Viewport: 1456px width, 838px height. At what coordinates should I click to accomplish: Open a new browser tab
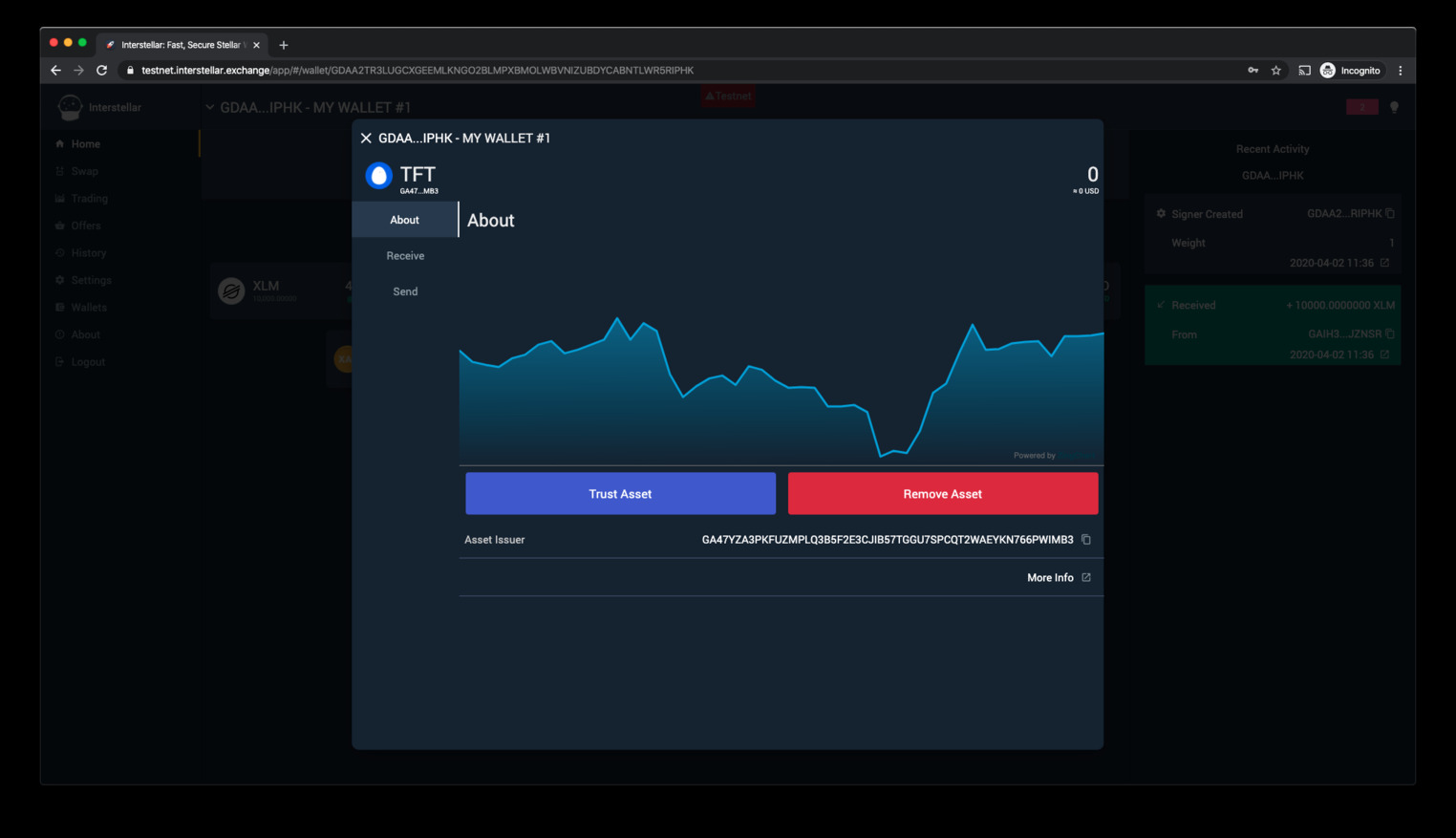(x=284, y=45)
